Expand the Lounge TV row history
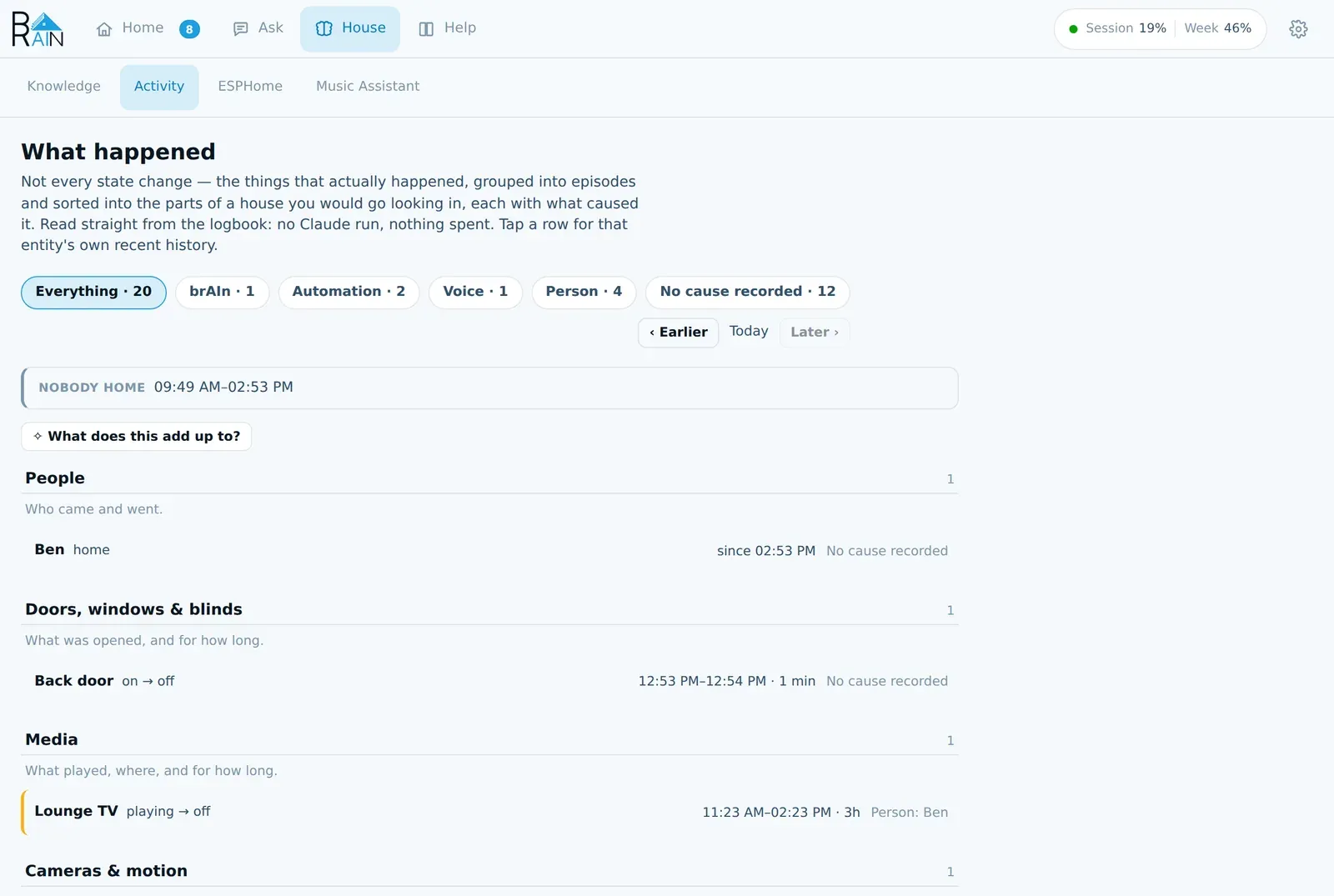The image size is (1334, 896). pyautogui.click(x=489, y=812)
